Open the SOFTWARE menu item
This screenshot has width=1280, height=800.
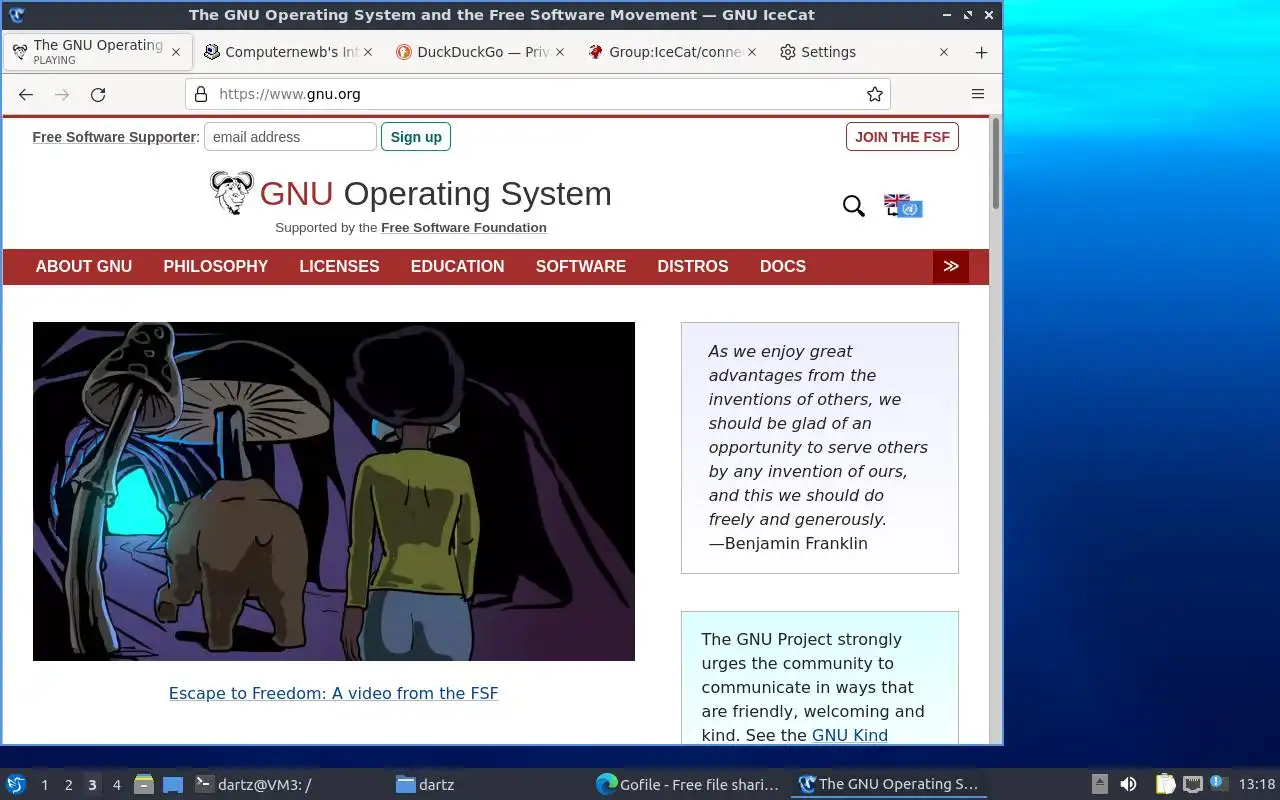pos(581,266)
